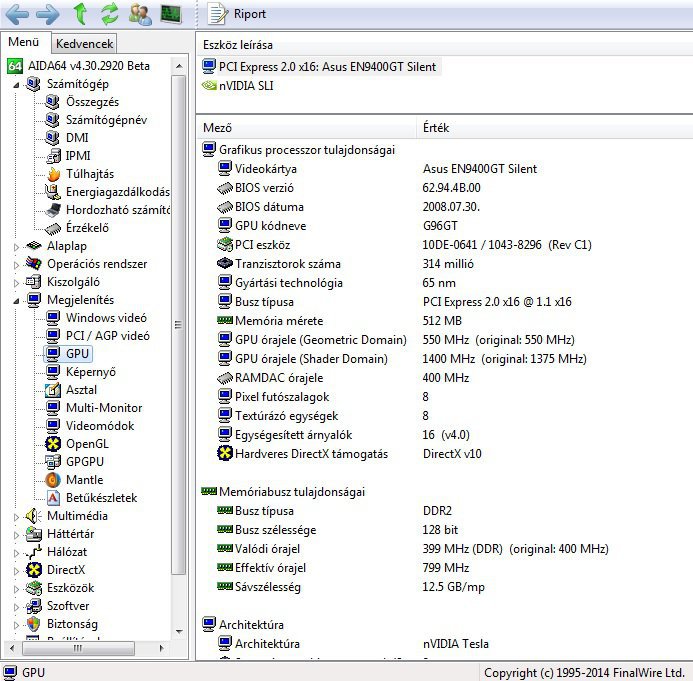Click the Back arrow toolbar icon
Viewport: 693px width, 681px height.
coord(18,14)
